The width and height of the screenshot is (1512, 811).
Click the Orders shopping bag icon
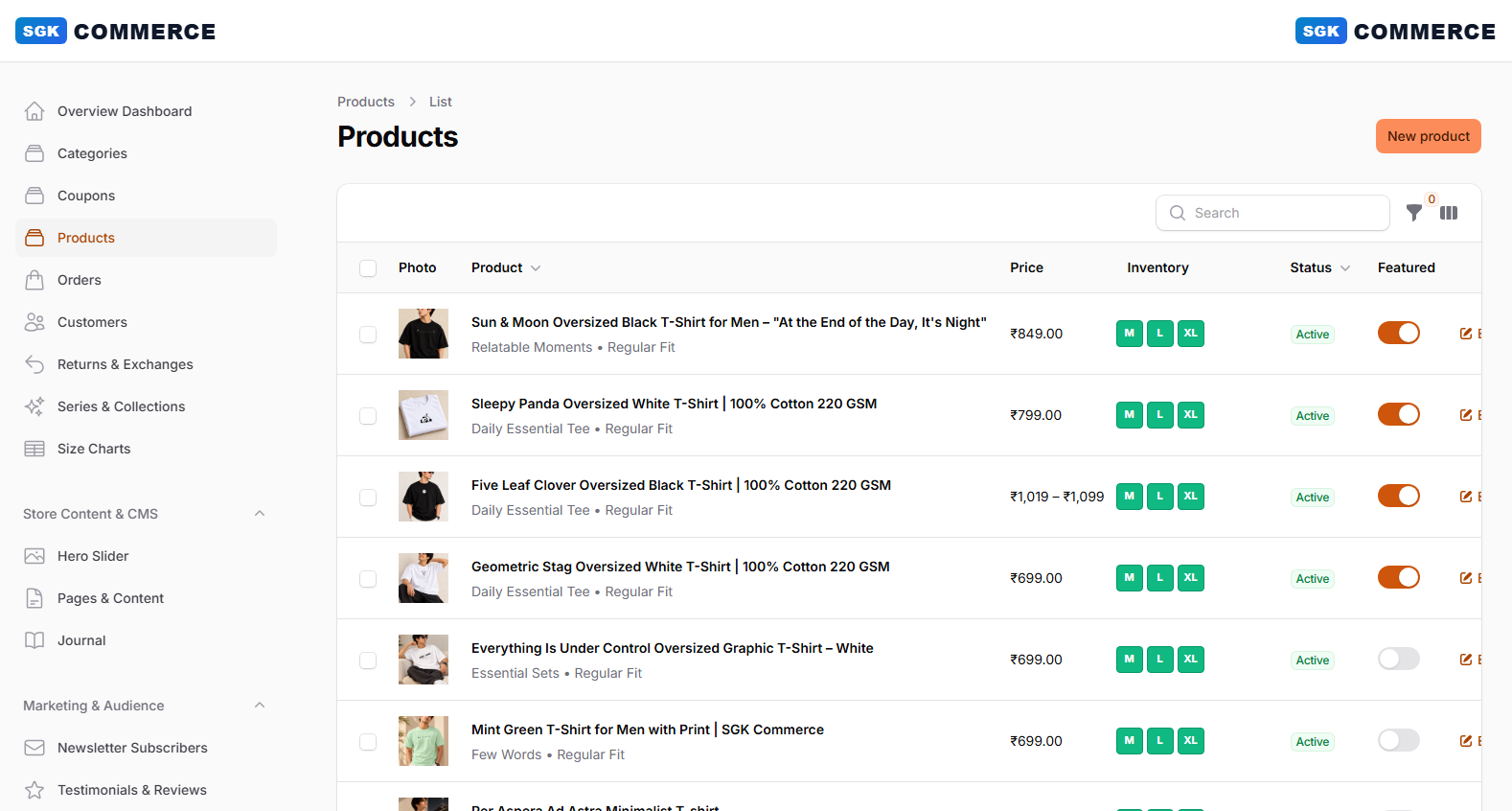[x=34, y=280]
